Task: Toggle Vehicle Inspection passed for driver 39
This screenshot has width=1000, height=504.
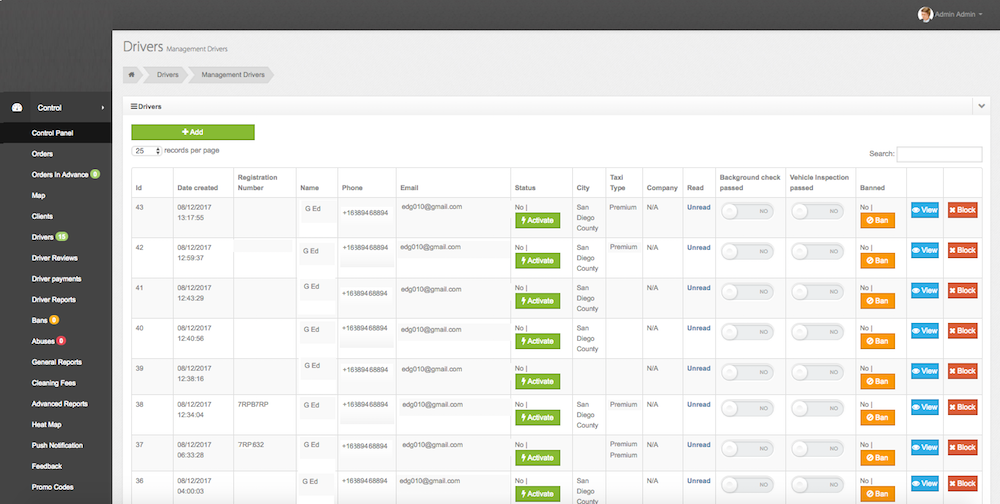Action: [817, 372]
